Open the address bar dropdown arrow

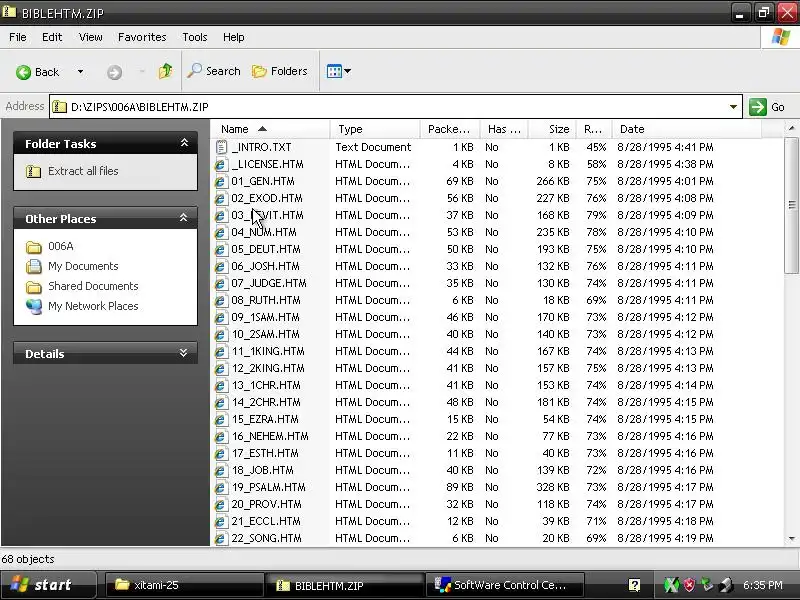tap(733, 107)
